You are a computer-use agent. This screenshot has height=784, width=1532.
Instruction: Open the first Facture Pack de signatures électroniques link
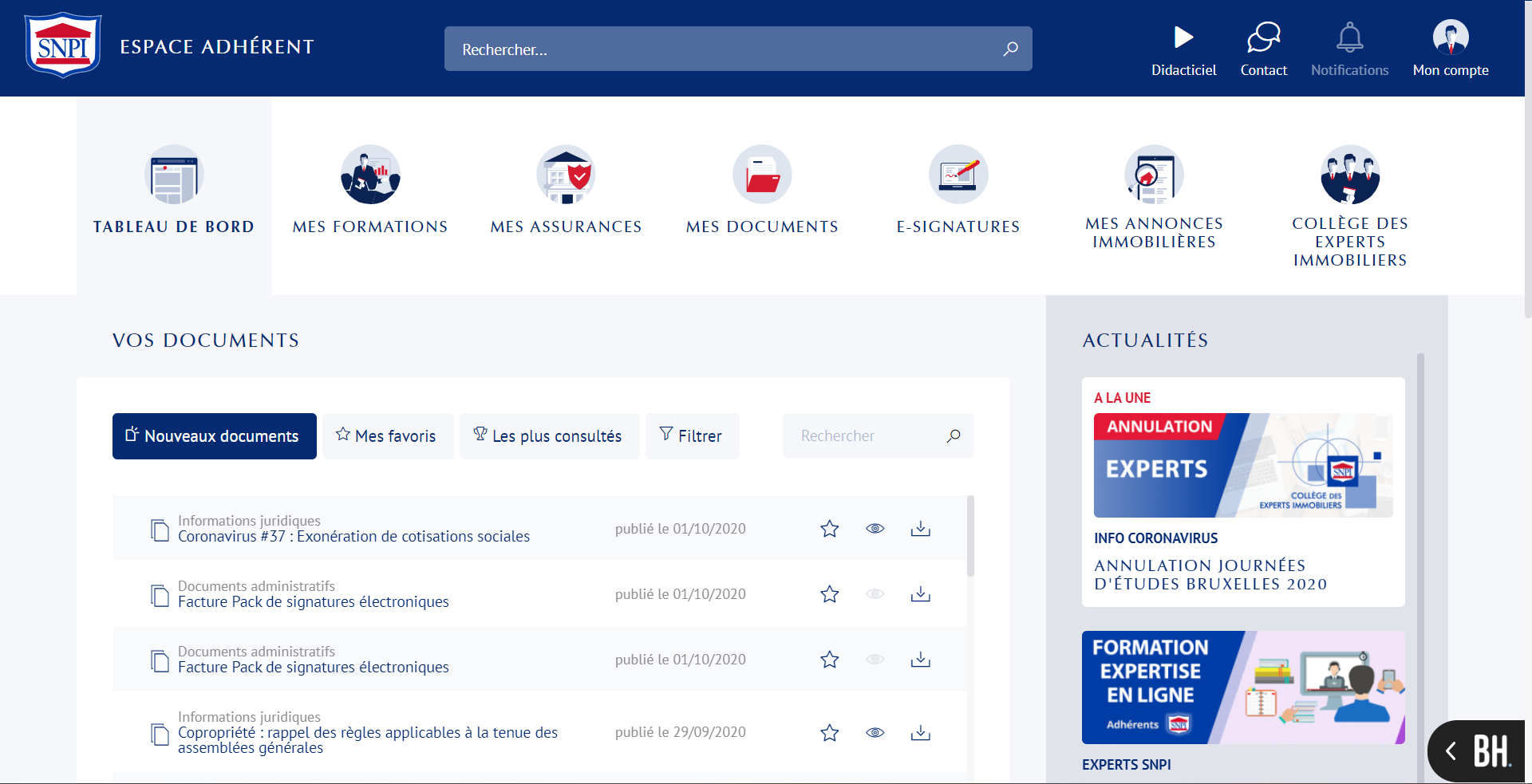click(x=314, y=602)
